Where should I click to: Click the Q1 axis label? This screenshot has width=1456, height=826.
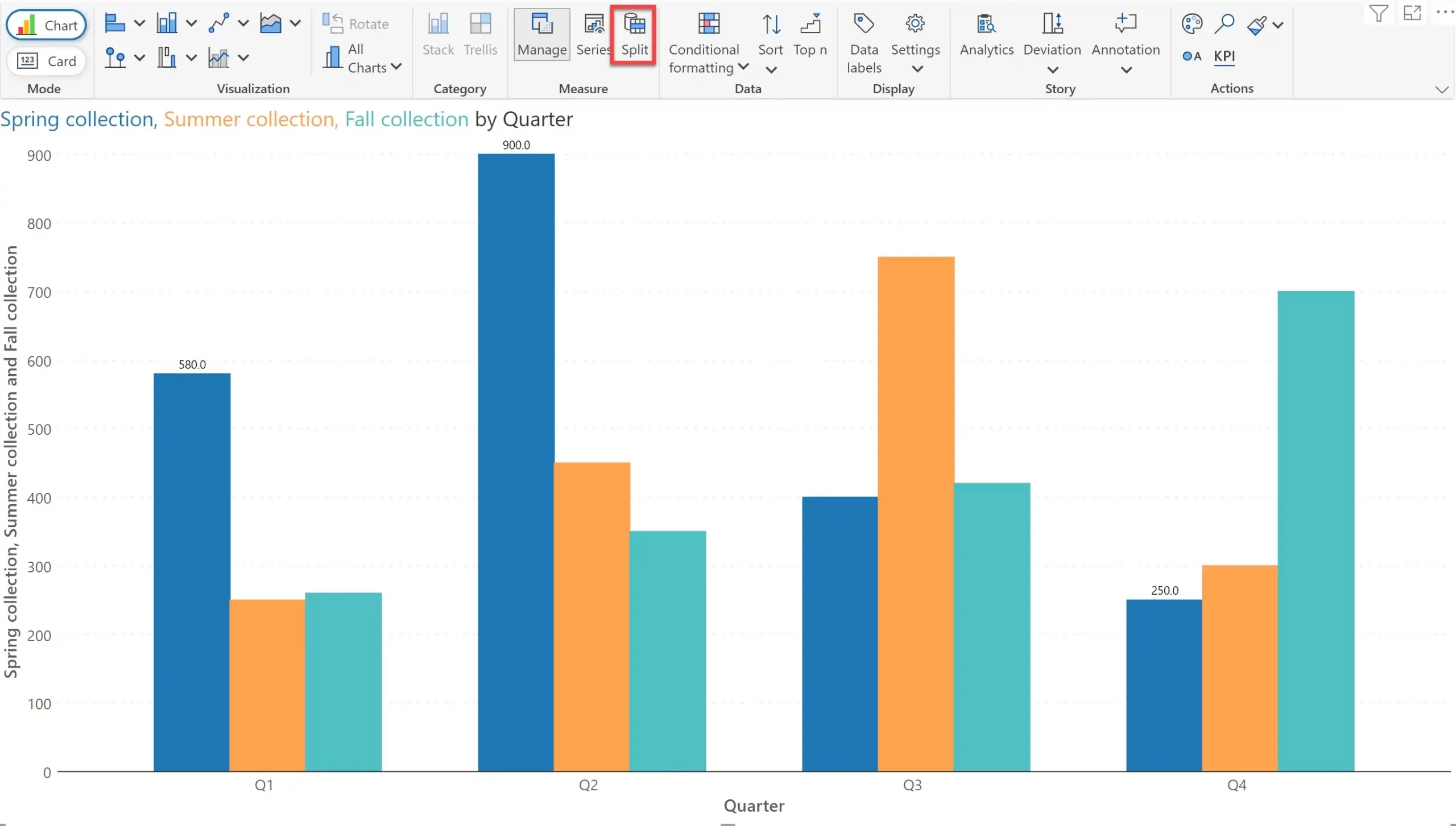pos(264,786)
